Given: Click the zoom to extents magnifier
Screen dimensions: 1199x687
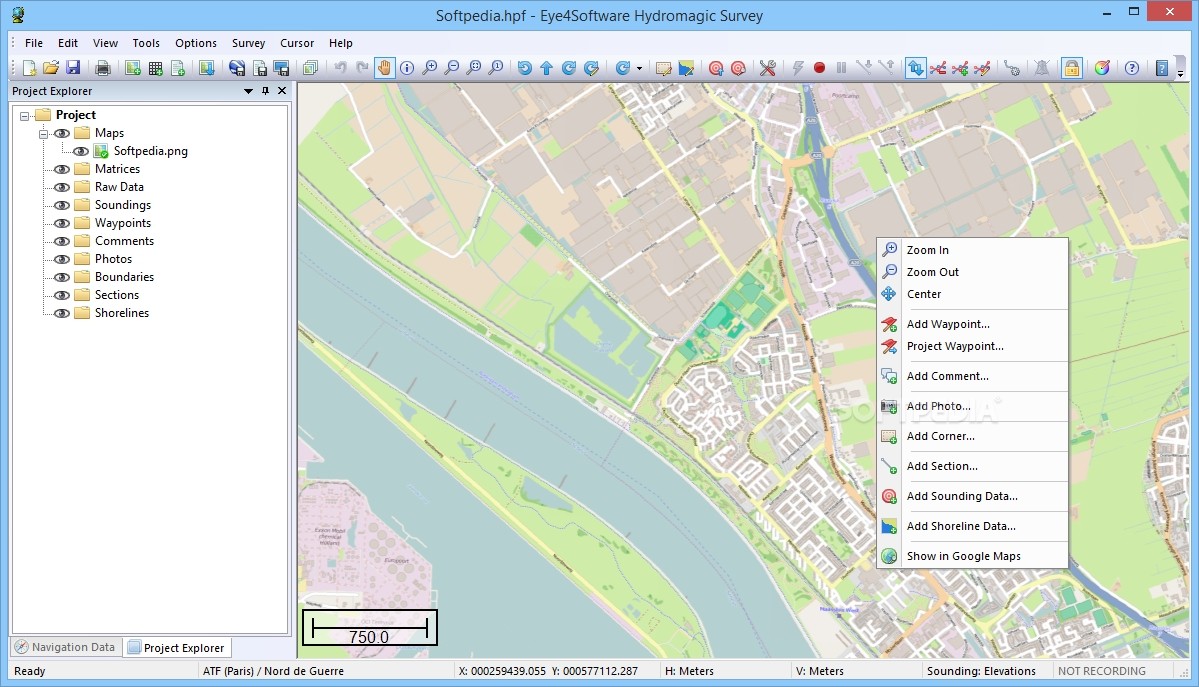Looking at the screenshot, I should coord(474,68).
